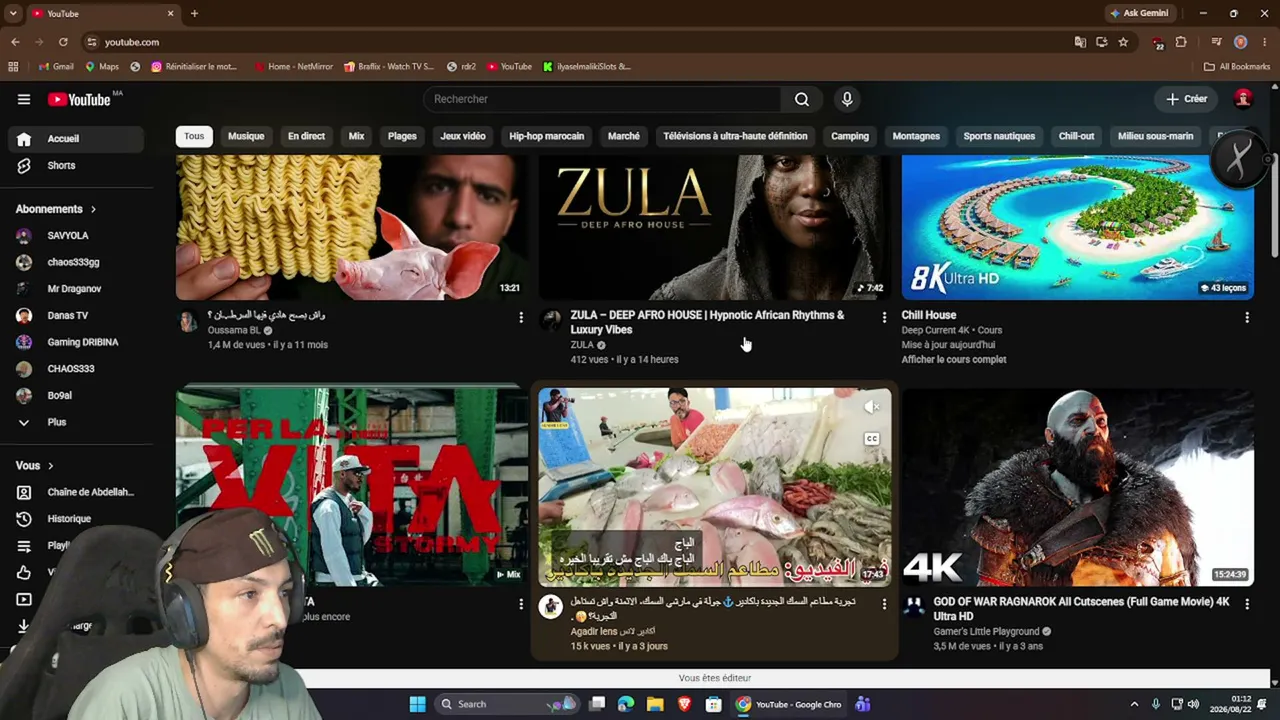Expand the Abonnements section
Screen dimensions: 1280x720
click(56, 209)
